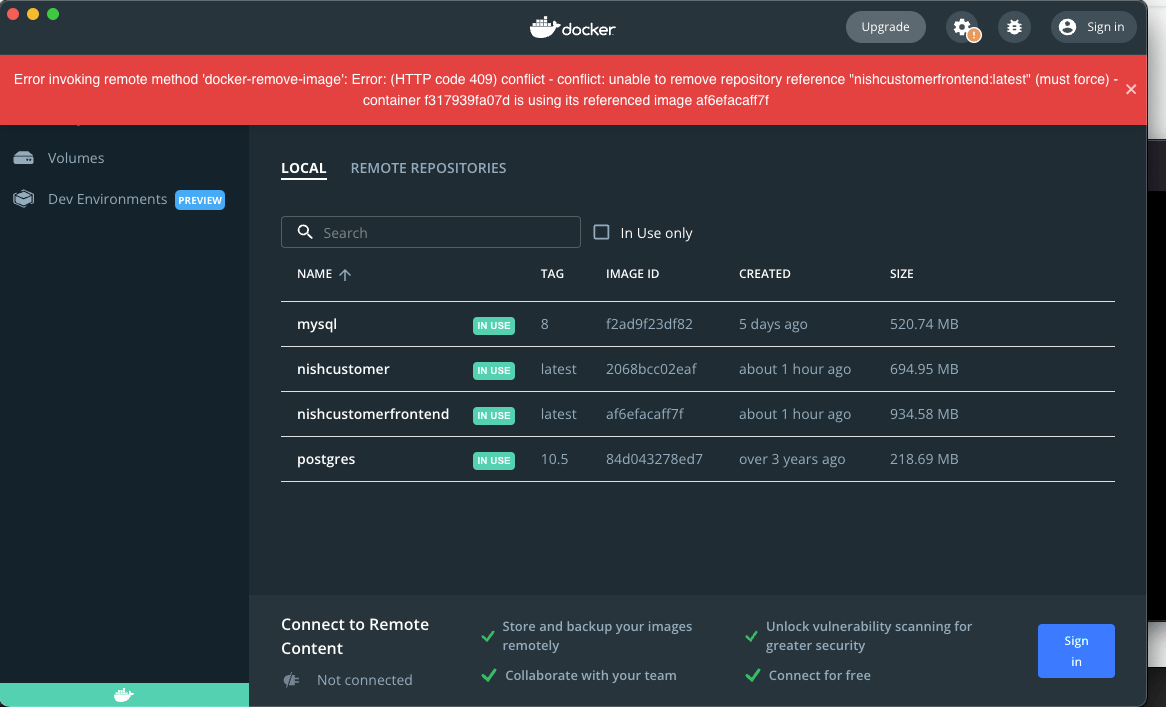1166x707 pixels.
Task: Click Sign in at the top right
Action: pos(1104,27)
